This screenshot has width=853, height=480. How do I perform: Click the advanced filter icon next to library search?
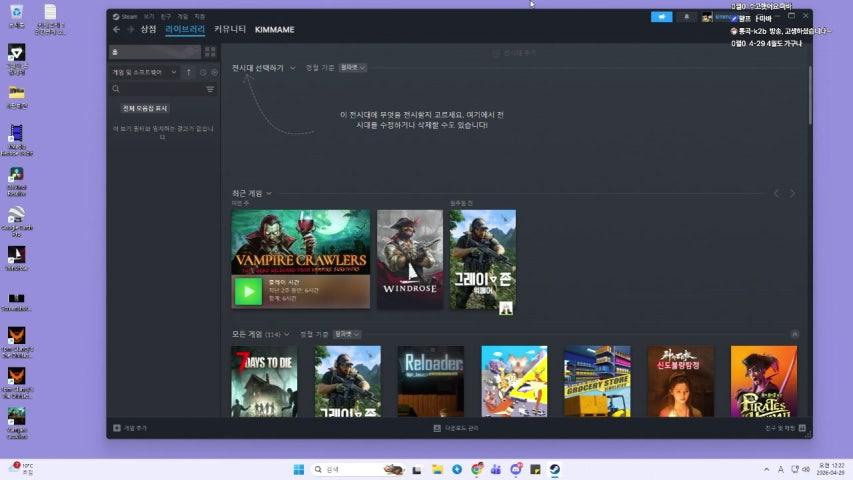click(x=210, y=89)
